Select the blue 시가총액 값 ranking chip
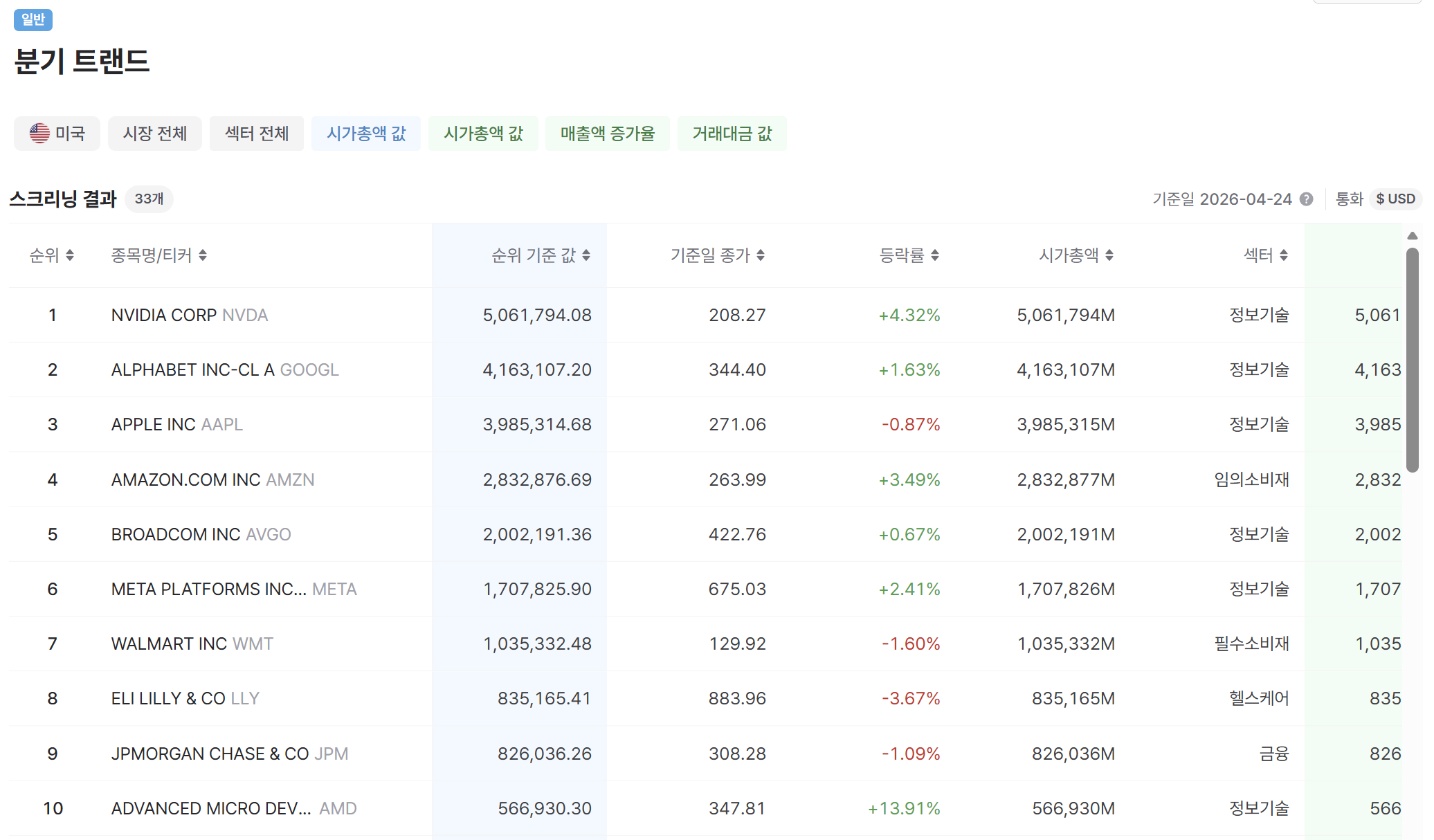 [366, 134]
